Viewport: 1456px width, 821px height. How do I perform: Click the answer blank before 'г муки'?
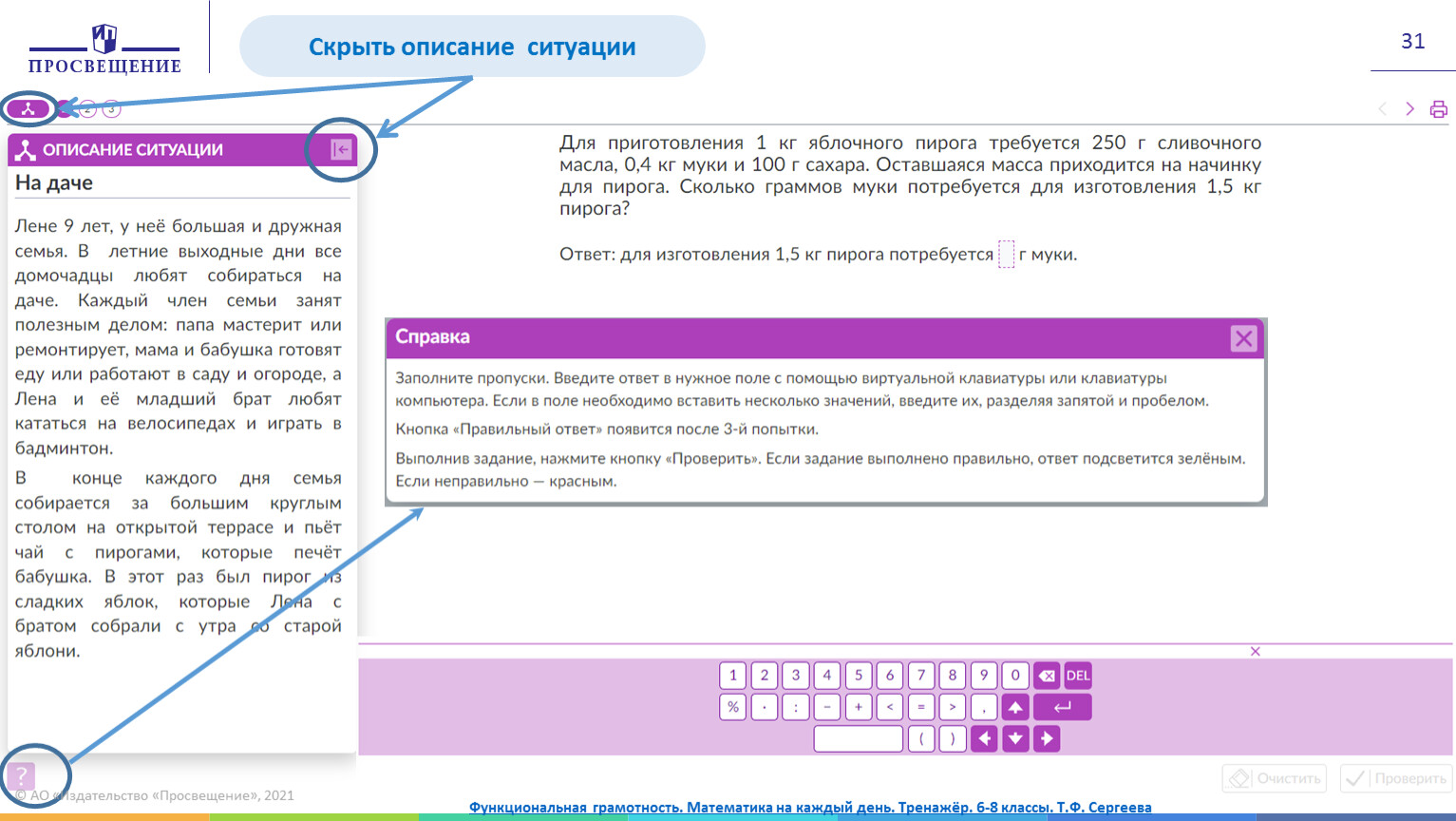click(1006, 255)
